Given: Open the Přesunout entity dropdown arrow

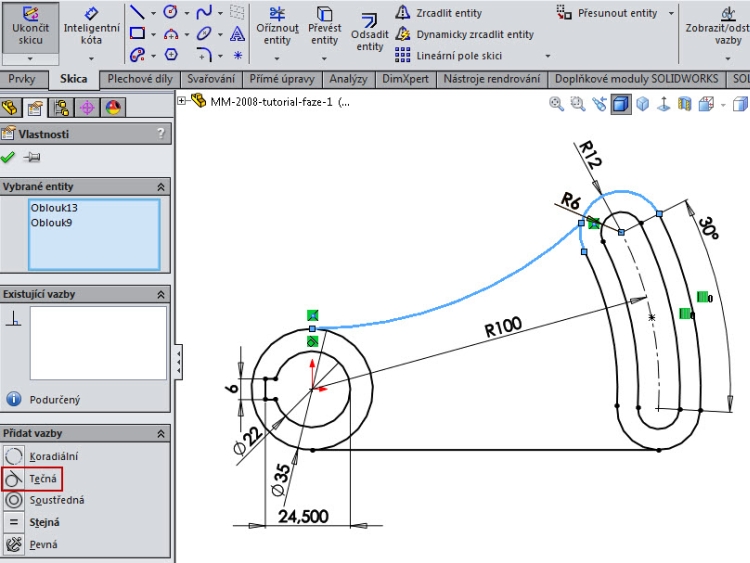Looking at the screenshot, I should point(671,13).
